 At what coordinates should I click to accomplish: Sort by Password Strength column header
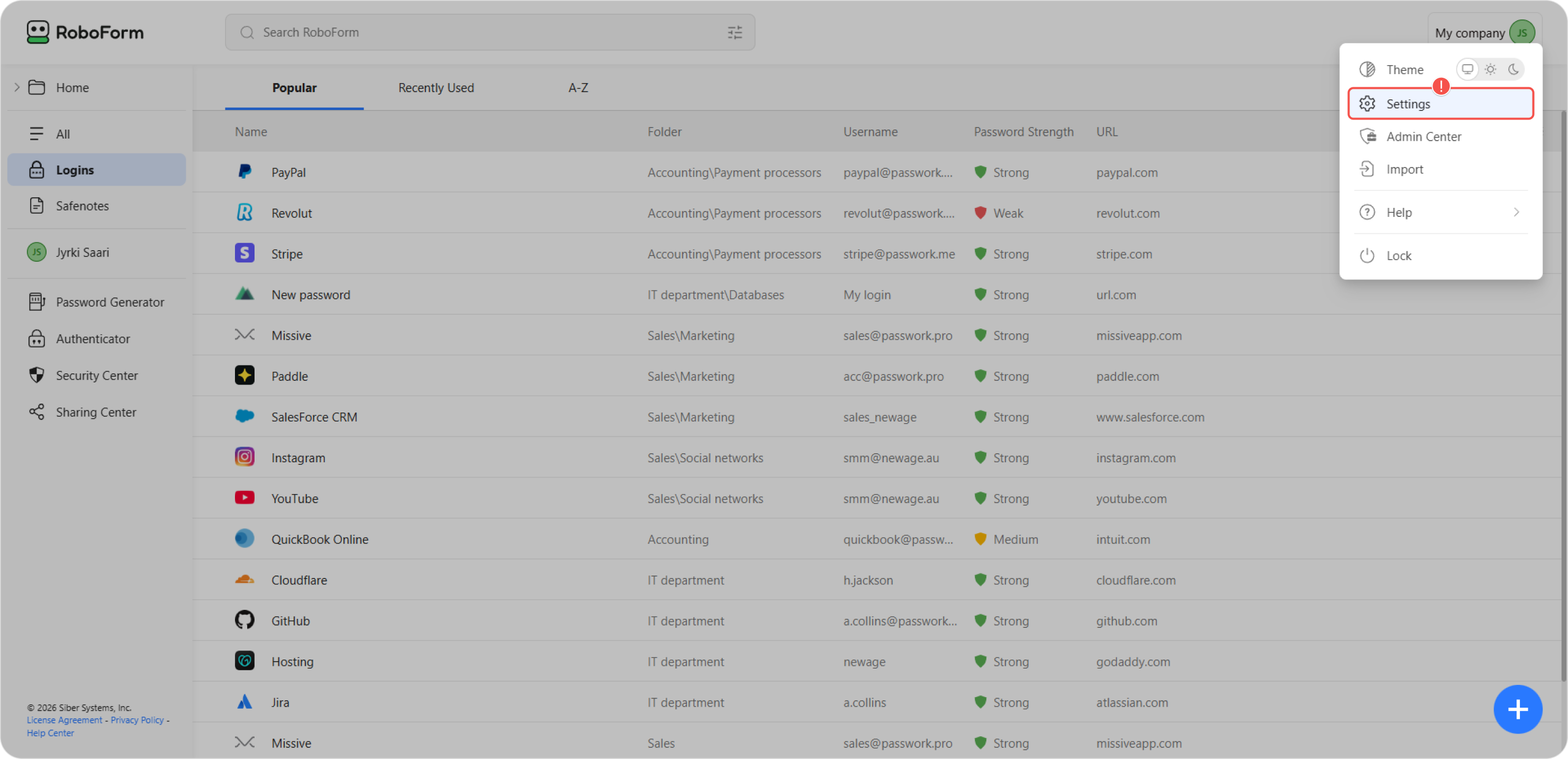tap(1023, 132)
